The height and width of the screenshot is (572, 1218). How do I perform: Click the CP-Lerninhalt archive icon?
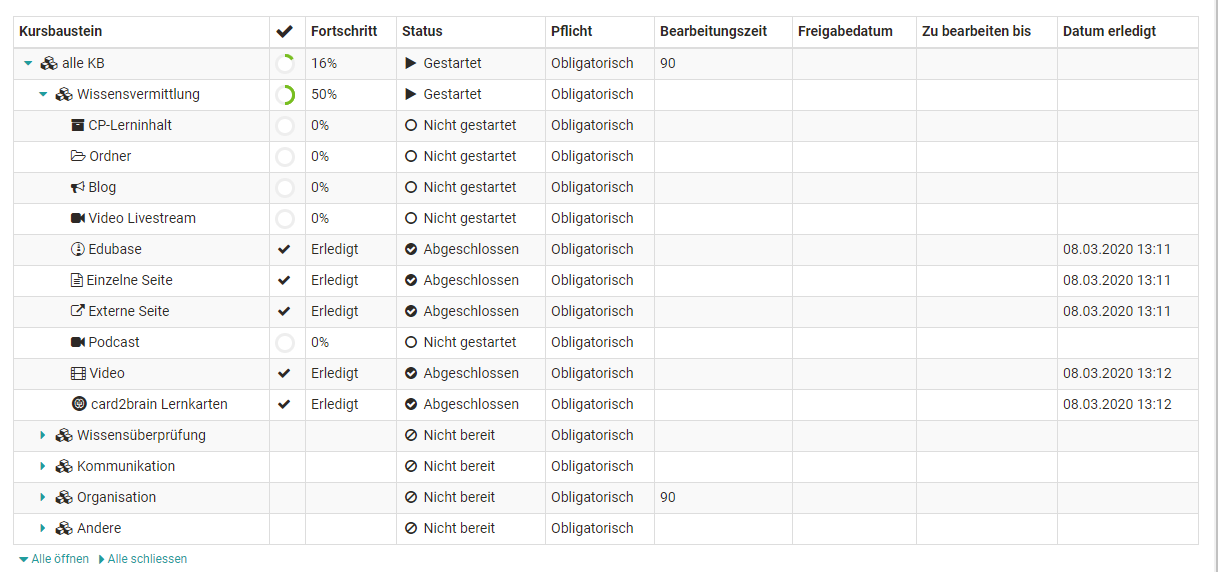[x=78, y=125]
